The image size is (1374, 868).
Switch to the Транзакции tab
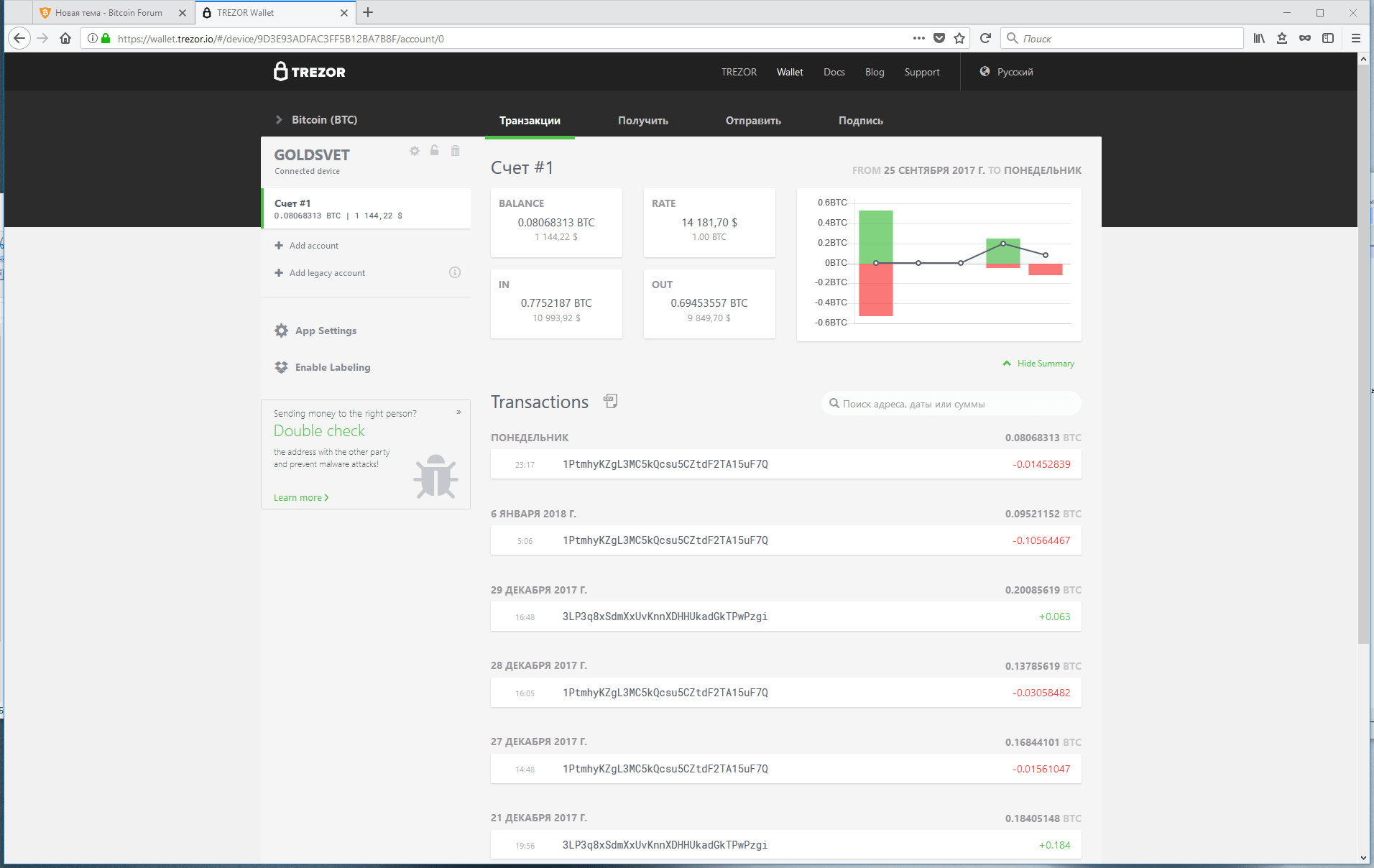[x=530, y=121]
